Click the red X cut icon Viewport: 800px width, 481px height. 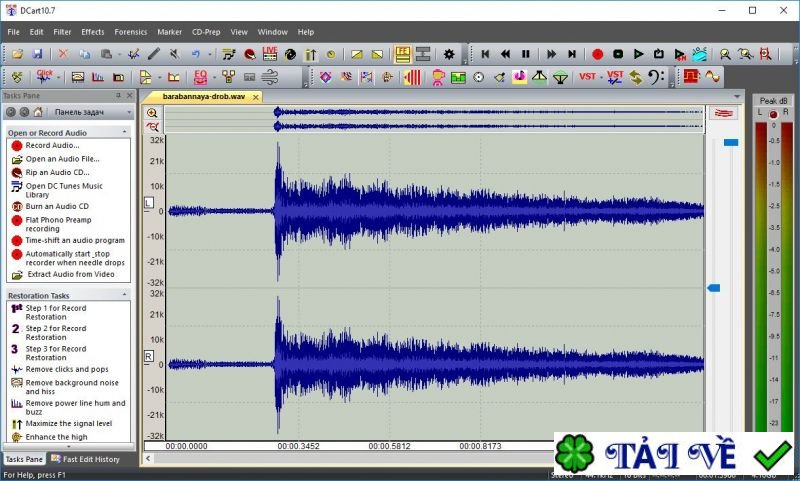pos(63,54)
